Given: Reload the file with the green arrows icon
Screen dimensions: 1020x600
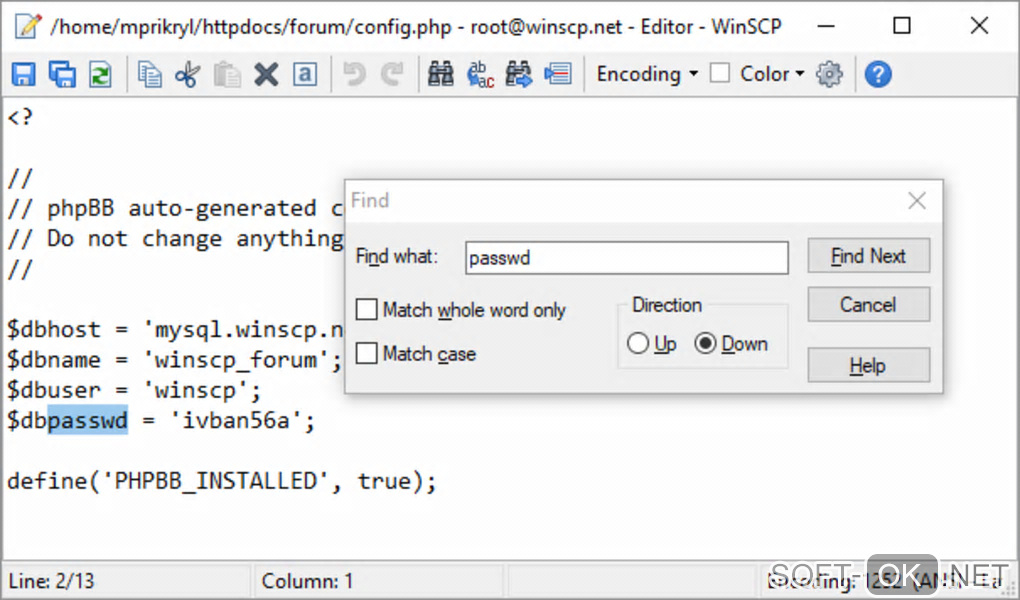Looking at the screenshot, I should tap(100, 74).
